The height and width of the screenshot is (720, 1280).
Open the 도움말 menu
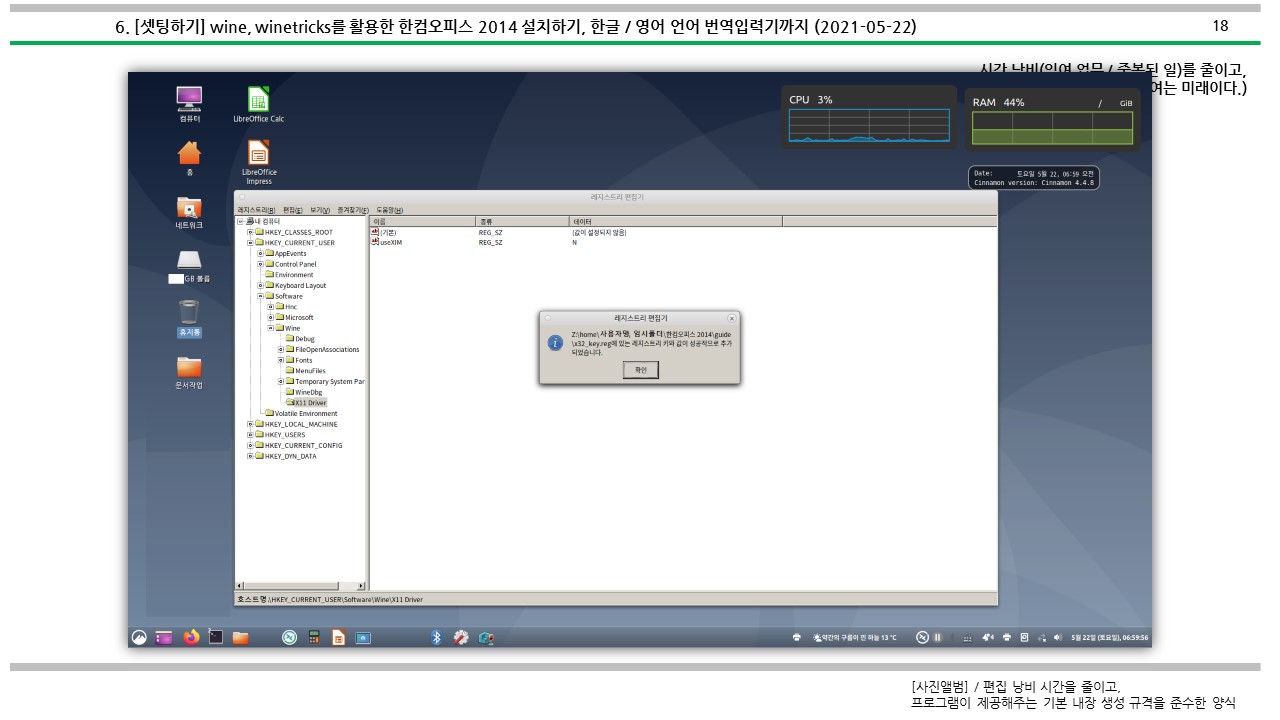[389, 210]
